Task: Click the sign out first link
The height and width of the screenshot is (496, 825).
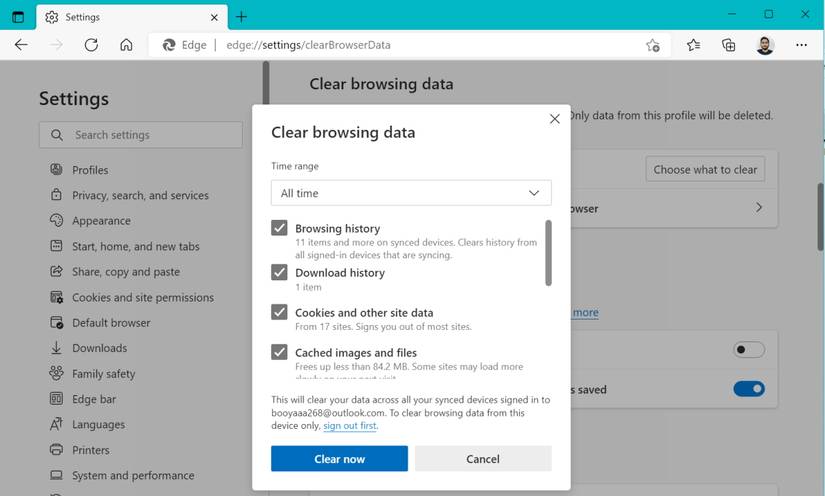Action: pos(350,426)
